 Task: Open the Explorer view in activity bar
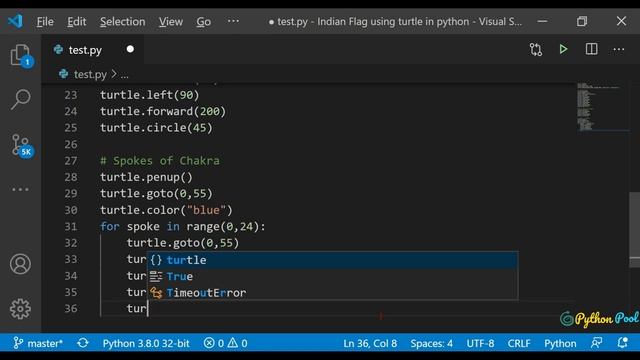click(x=20, y=55)
